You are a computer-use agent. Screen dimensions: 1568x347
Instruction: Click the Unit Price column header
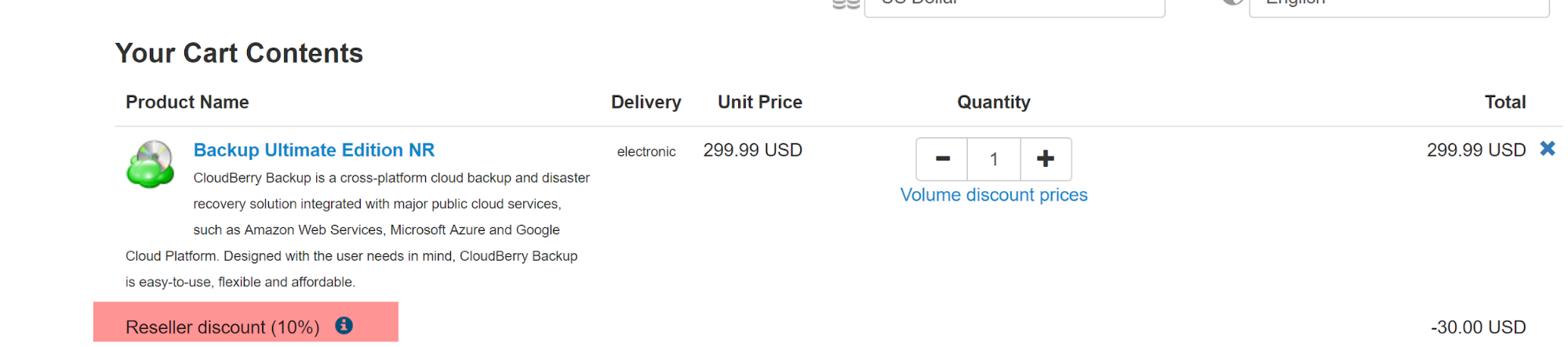pyautogui.click(x=760, y=103)
